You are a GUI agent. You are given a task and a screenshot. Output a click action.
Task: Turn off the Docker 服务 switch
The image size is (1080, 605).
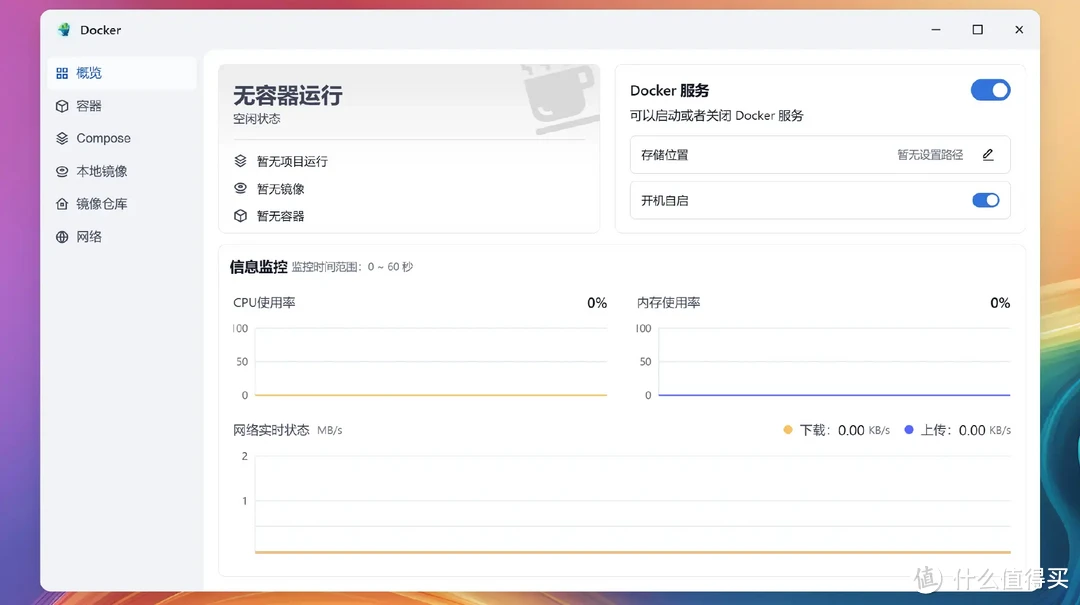tap(990, 91)
